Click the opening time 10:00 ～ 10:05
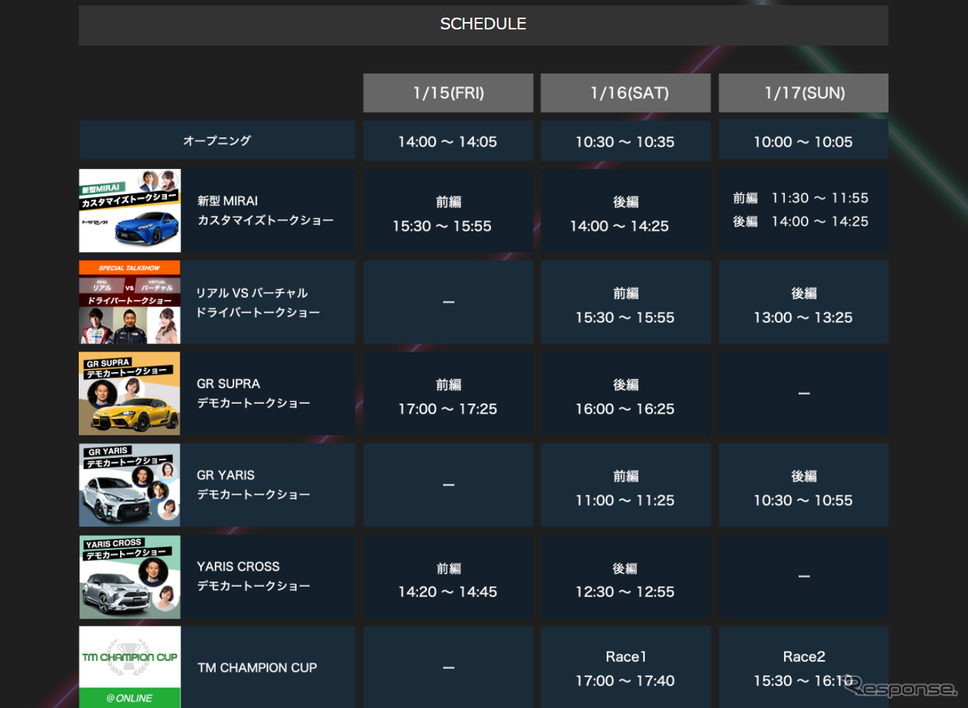The width and height of the screenshot is (968, 708). pos(803,141)
